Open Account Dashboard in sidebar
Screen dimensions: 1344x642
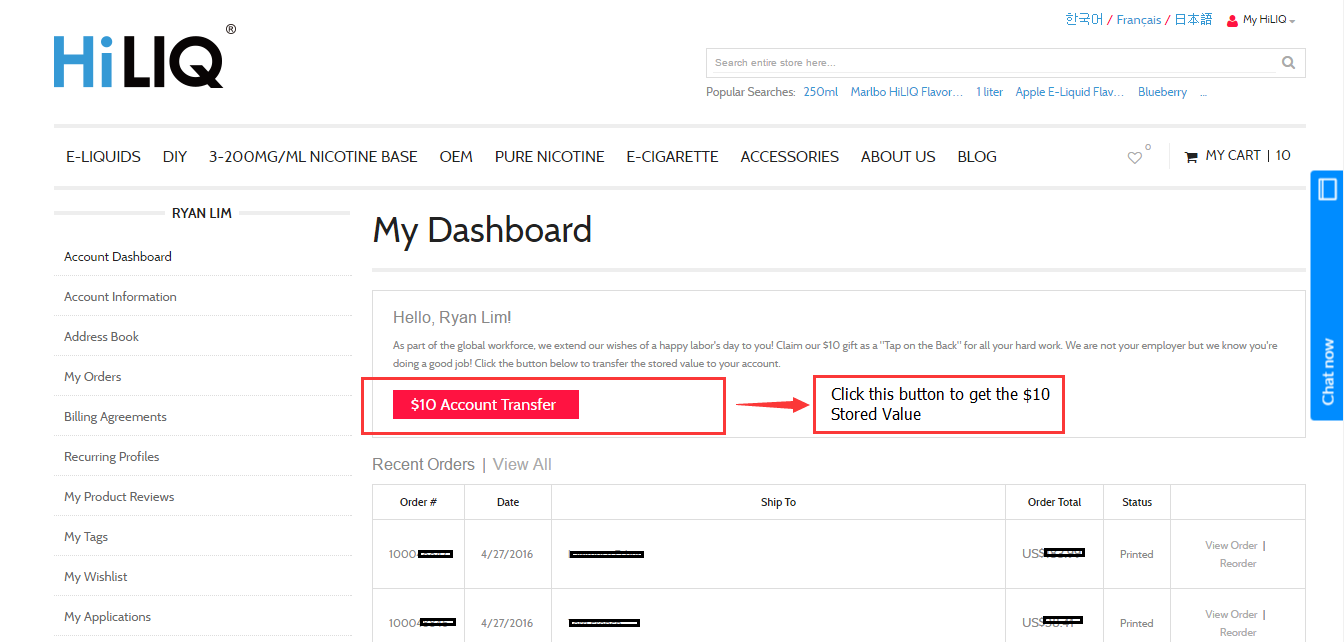pyautogui.click(x=118, y=257)
